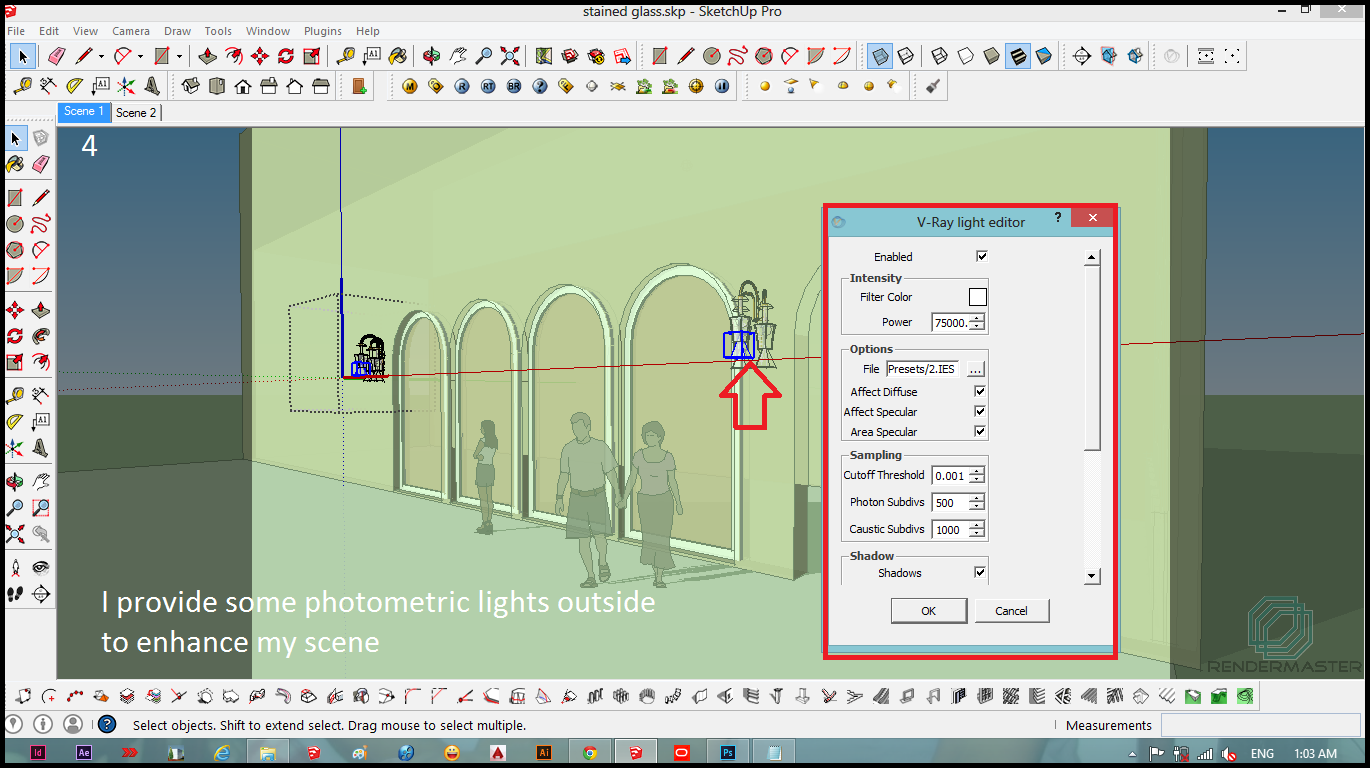
Task: Activate the Offset tool in left toolbar
Action: point(41,361)
